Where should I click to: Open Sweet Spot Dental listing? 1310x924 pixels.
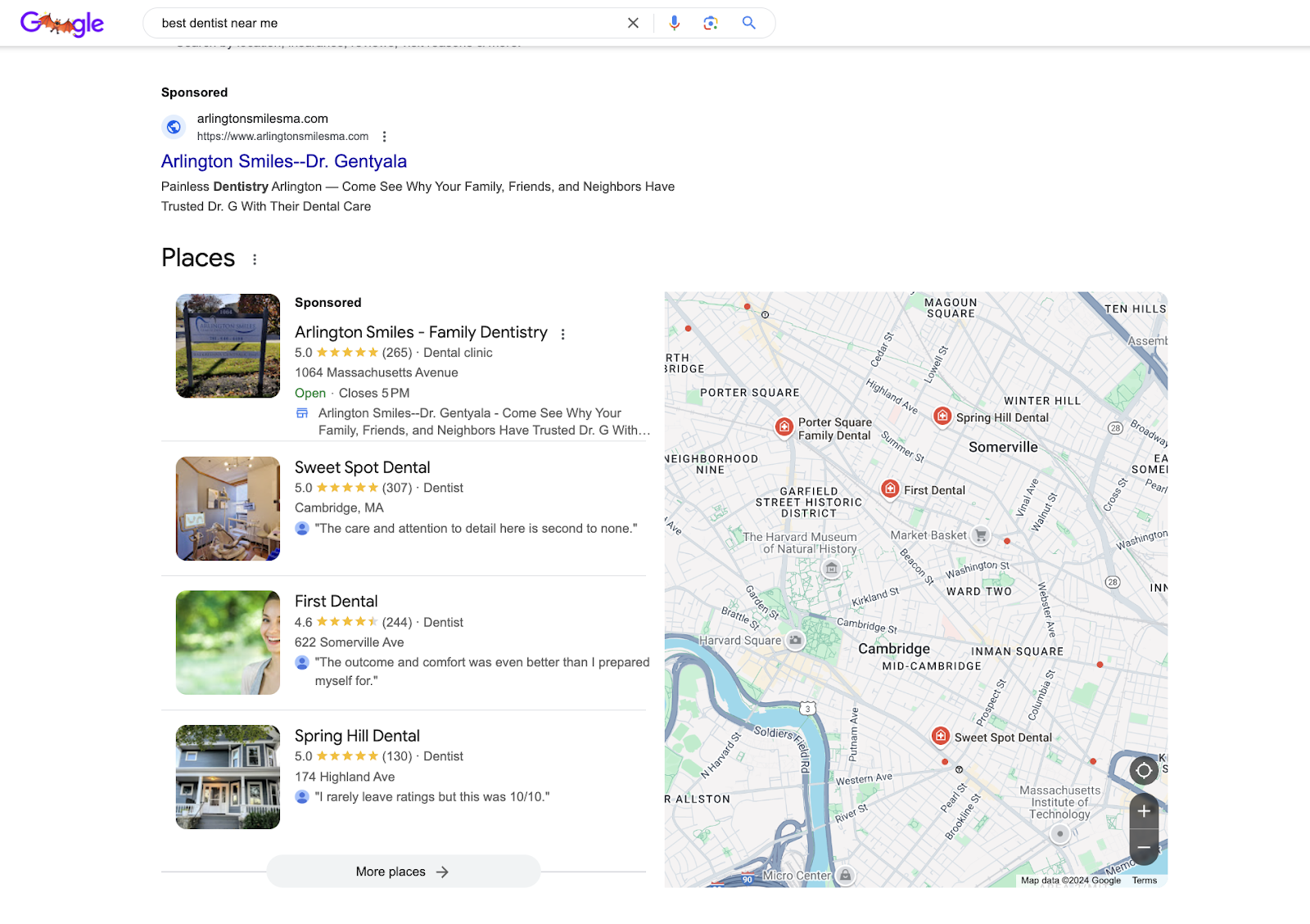pos(362,467)
